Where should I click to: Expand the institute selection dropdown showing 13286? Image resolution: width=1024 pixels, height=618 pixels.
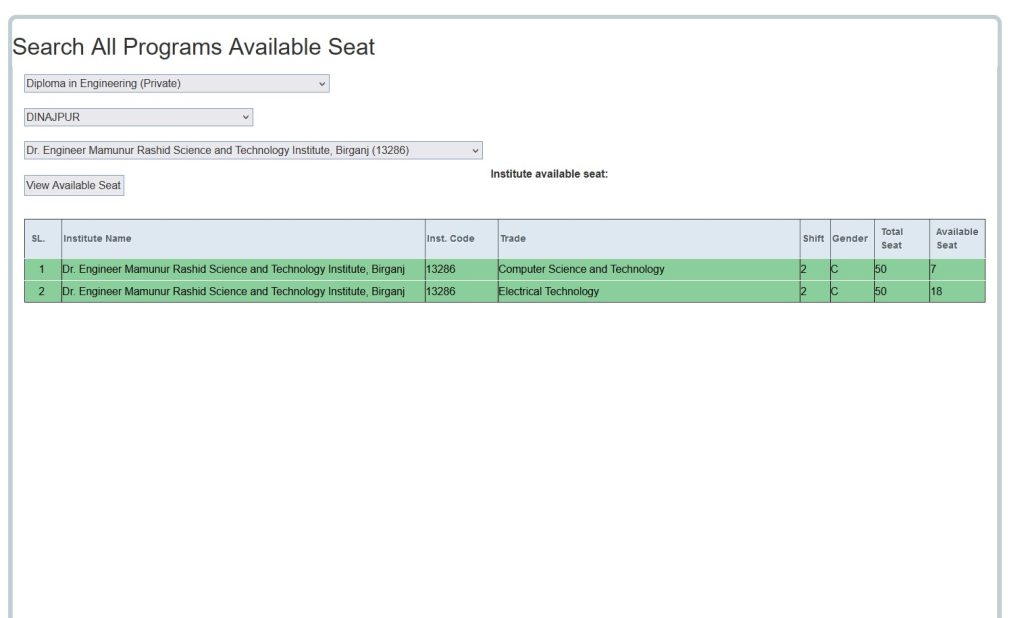click(253, 150)
